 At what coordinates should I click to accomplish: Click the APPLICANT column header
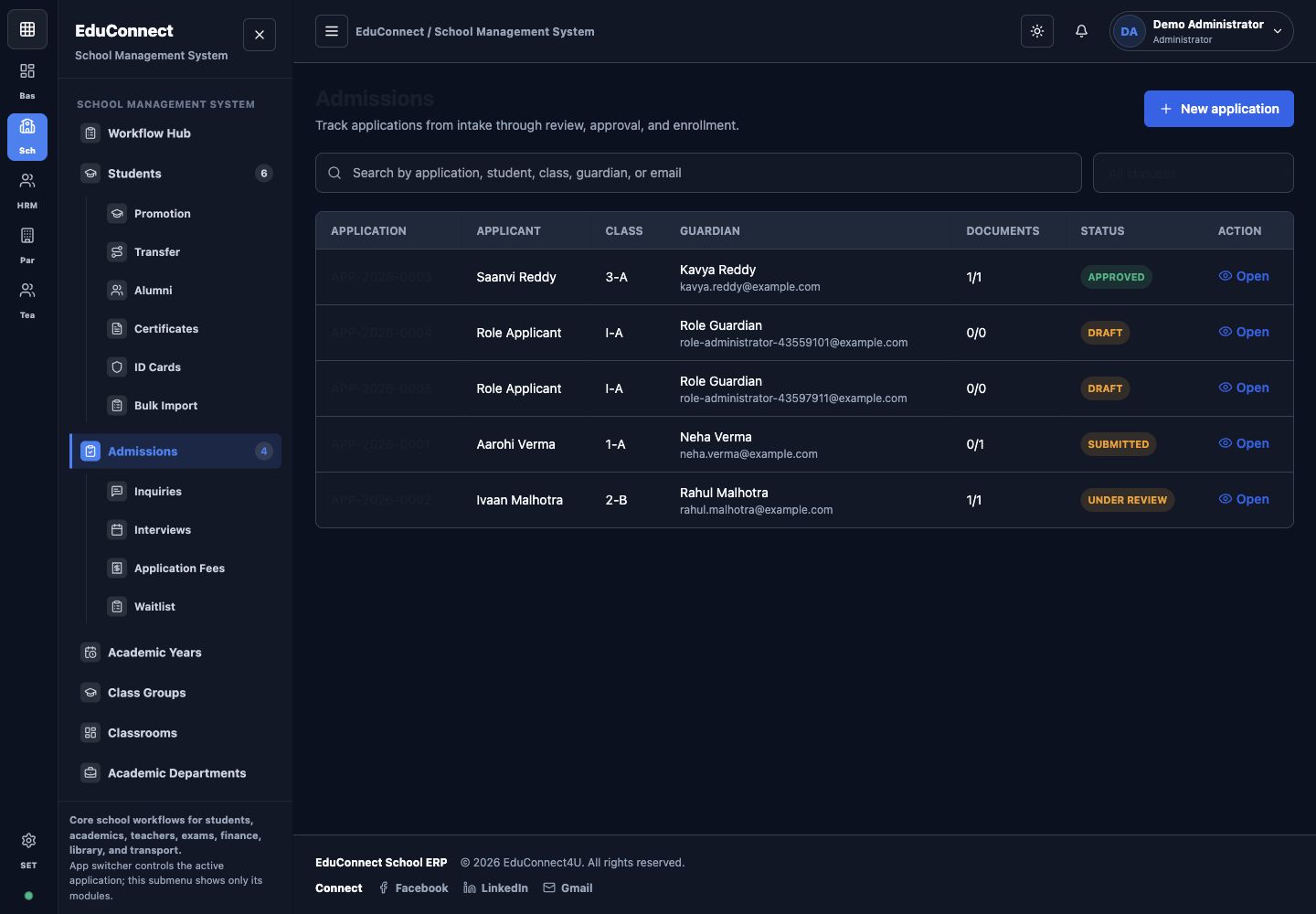508,231
